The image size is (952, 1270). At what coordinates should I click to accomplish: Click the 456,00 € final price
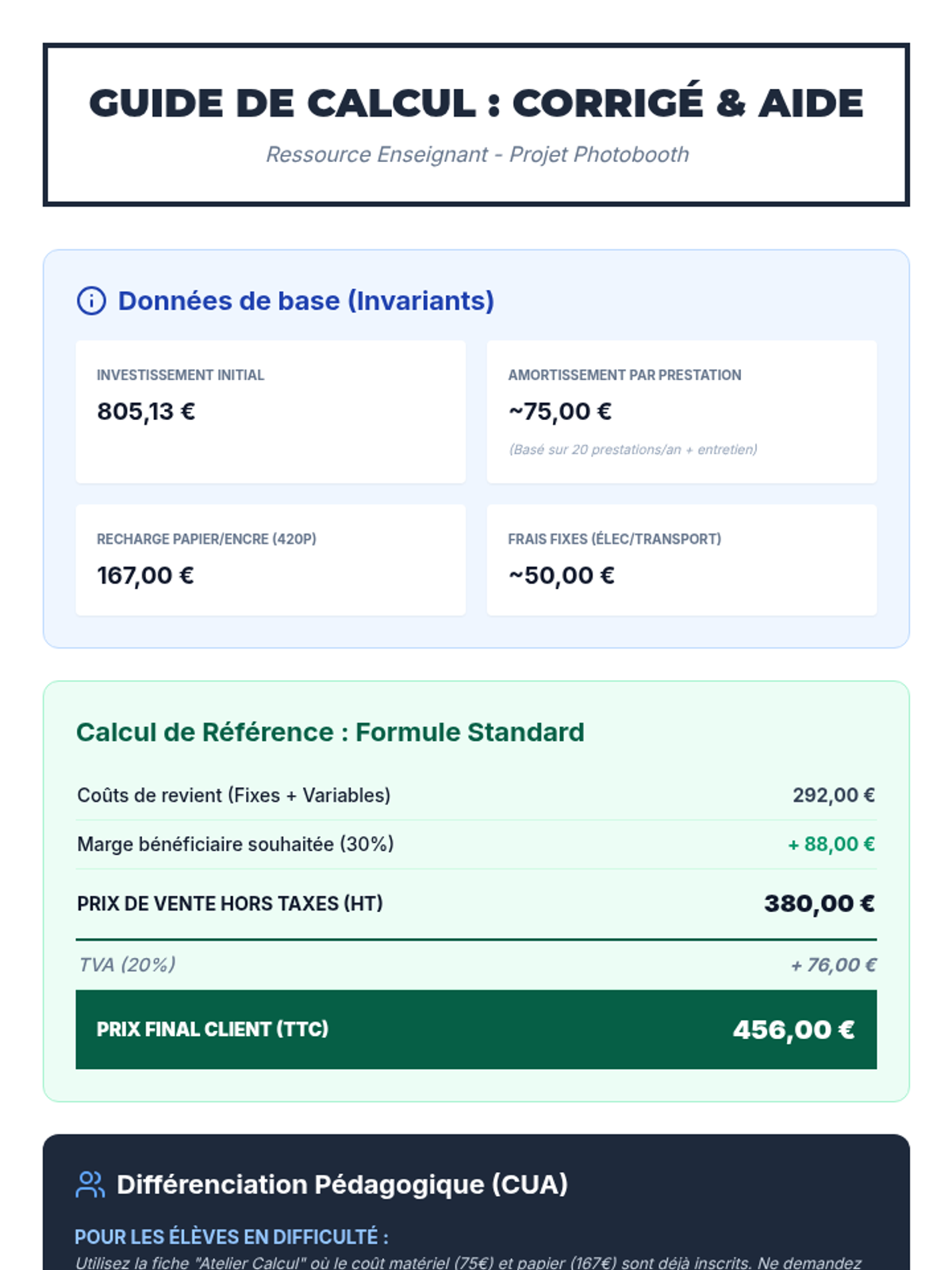[x=793, y=1029]
